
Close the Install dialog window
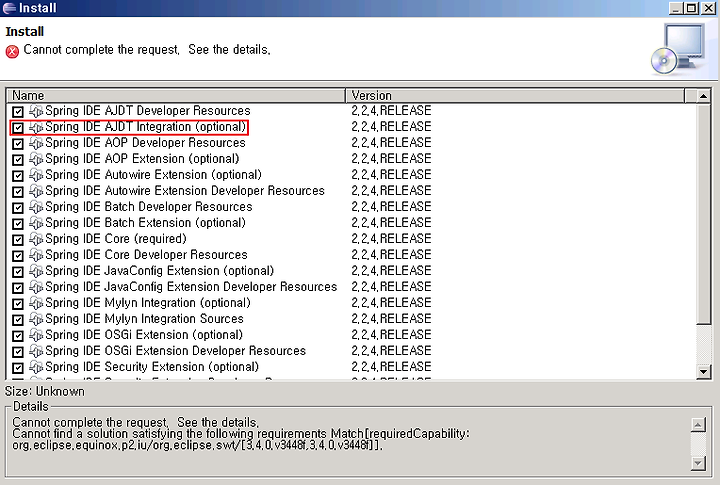click(x=709, y=8)
